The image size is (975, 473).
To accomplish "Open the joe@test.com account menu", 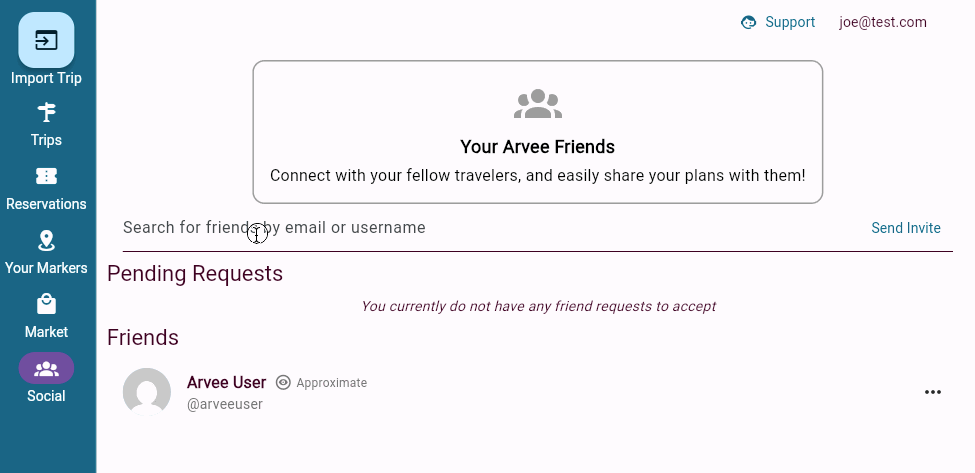I will click(883, 22).
